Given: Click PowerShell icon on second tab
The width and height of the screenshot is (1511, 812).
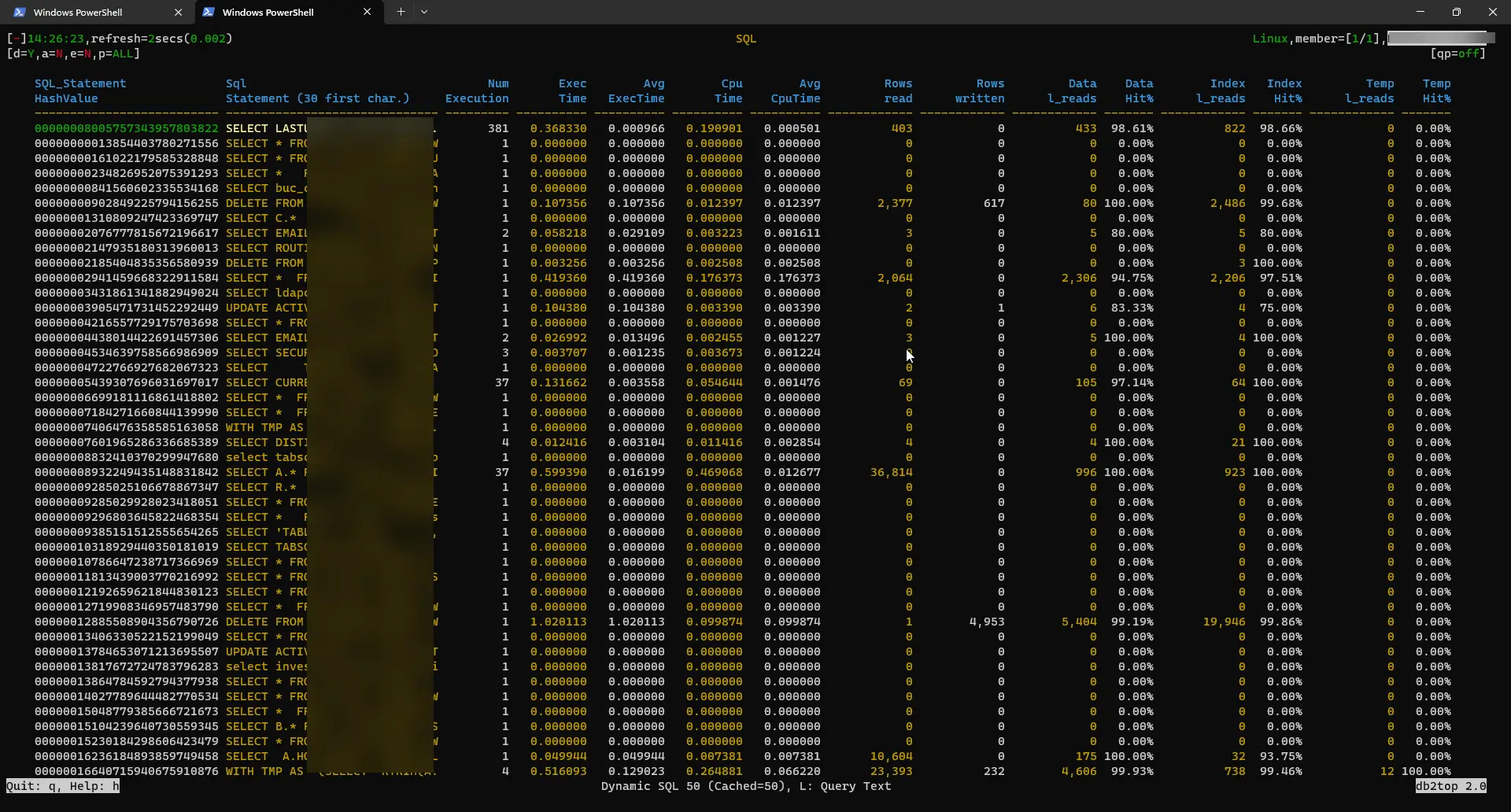Looking at the screenshot, I should 209,12.
